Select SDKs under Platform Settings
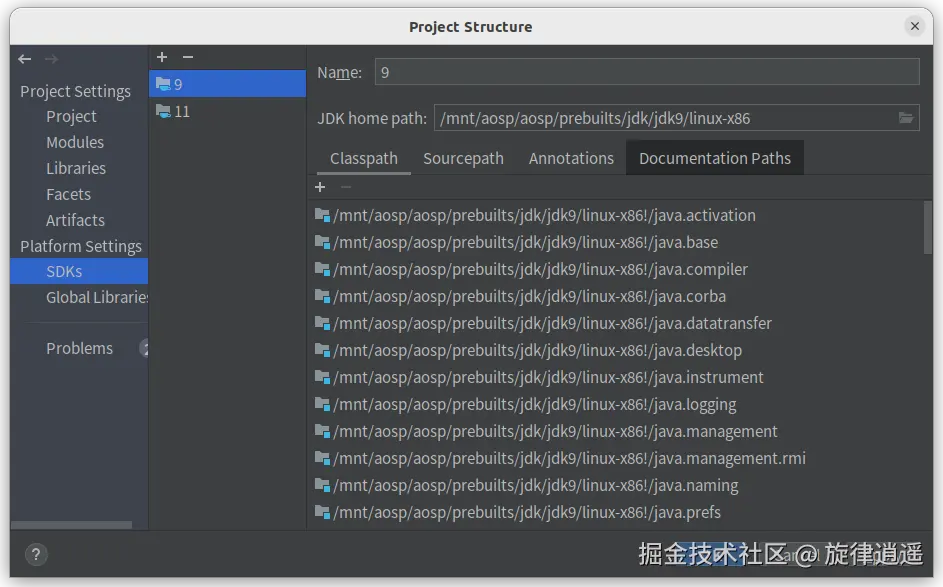The image size is (943, 587). pos(79,271)
